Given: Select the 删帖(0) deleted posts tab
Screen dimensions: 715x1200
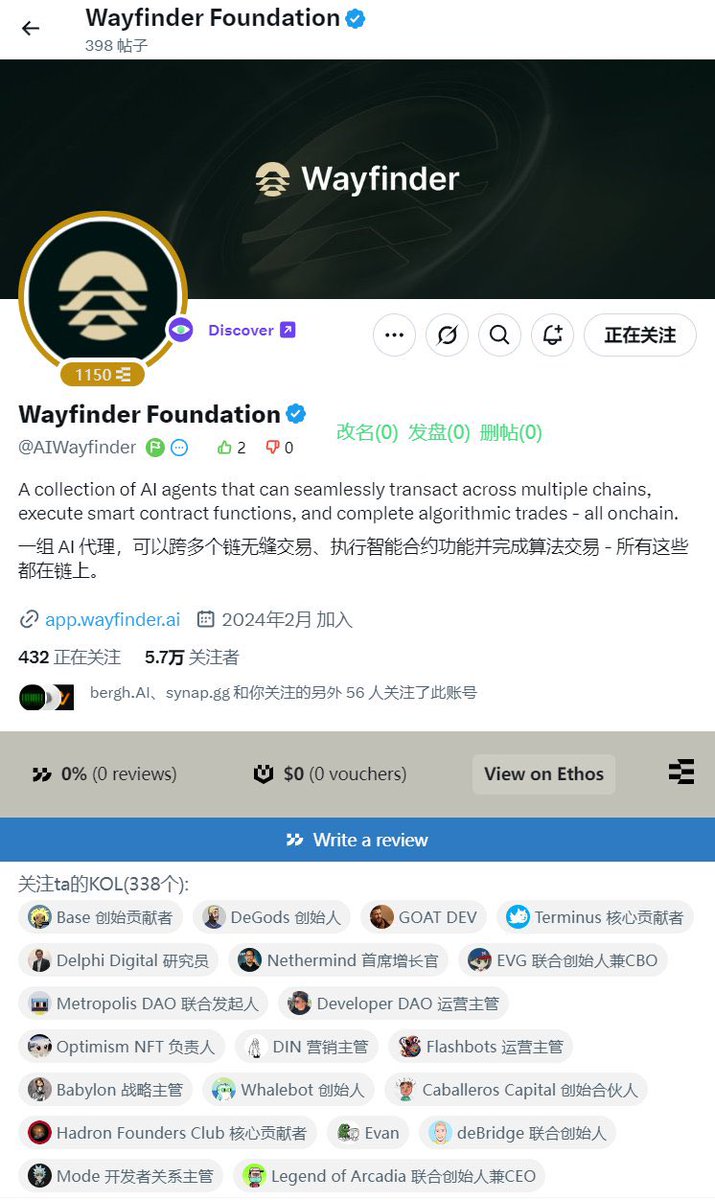Looking at the screenshot, I should pyautogui.click(x=511, y=432).
